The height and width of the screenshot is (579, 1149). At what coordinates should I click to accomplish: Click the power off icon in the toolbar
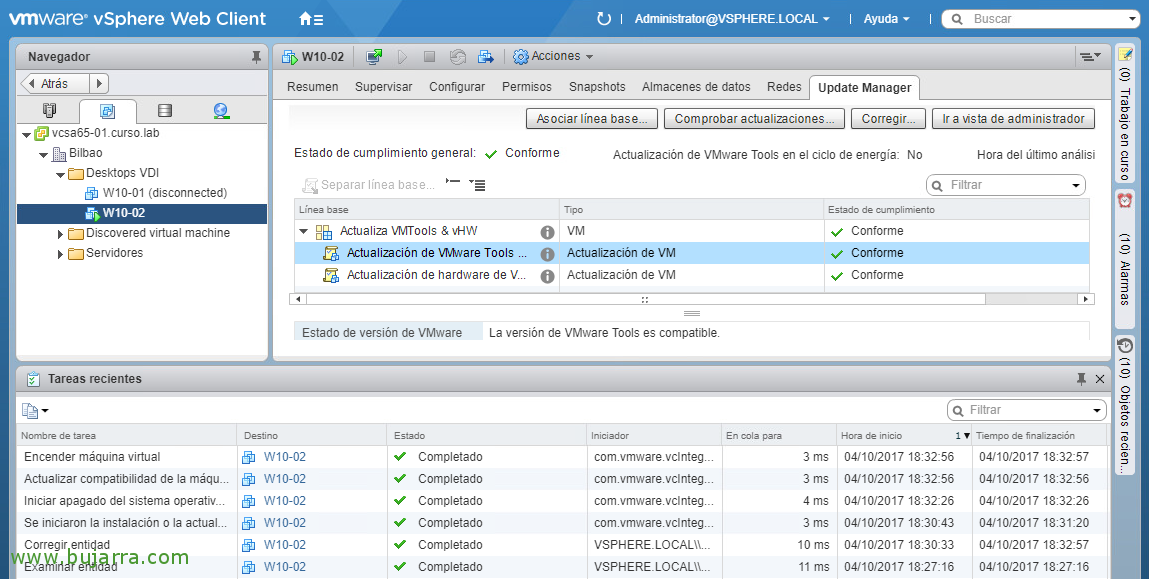point(429,56)
